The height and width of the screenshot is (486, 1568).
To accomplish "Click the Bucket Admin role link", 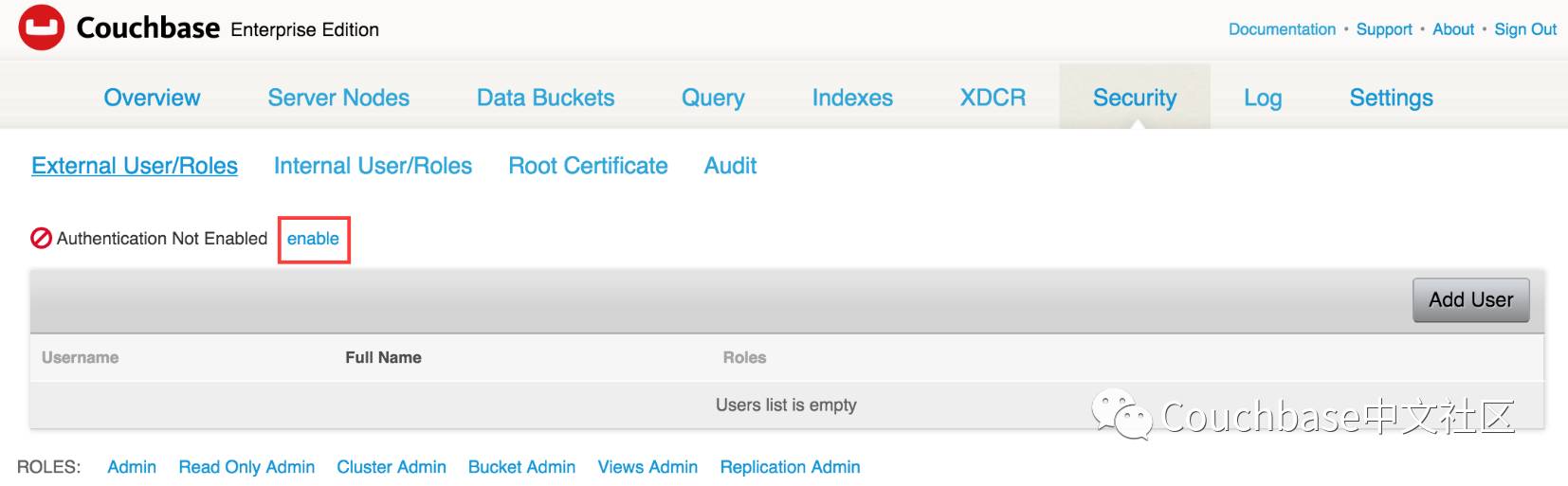I will [x=521, y=467].
